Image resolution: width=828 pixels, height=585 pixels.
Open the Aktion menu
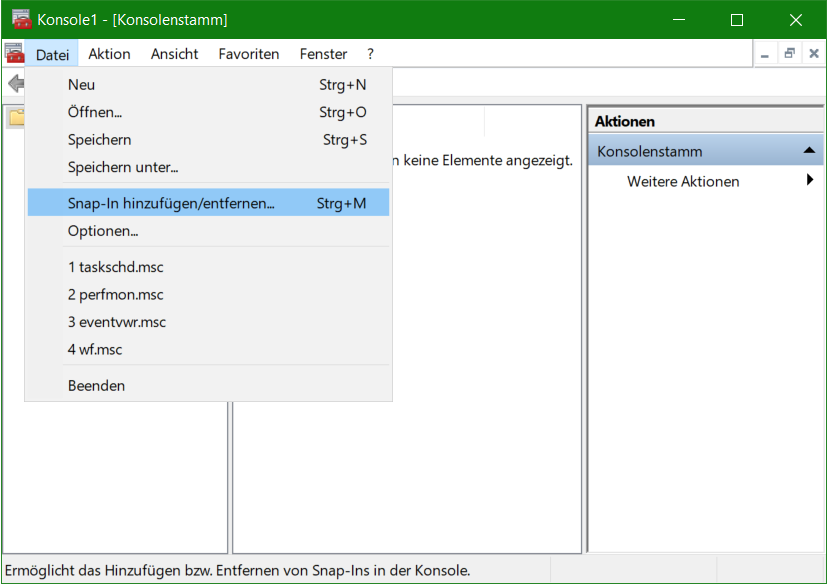pyautogui.click(x=109, y=54)
